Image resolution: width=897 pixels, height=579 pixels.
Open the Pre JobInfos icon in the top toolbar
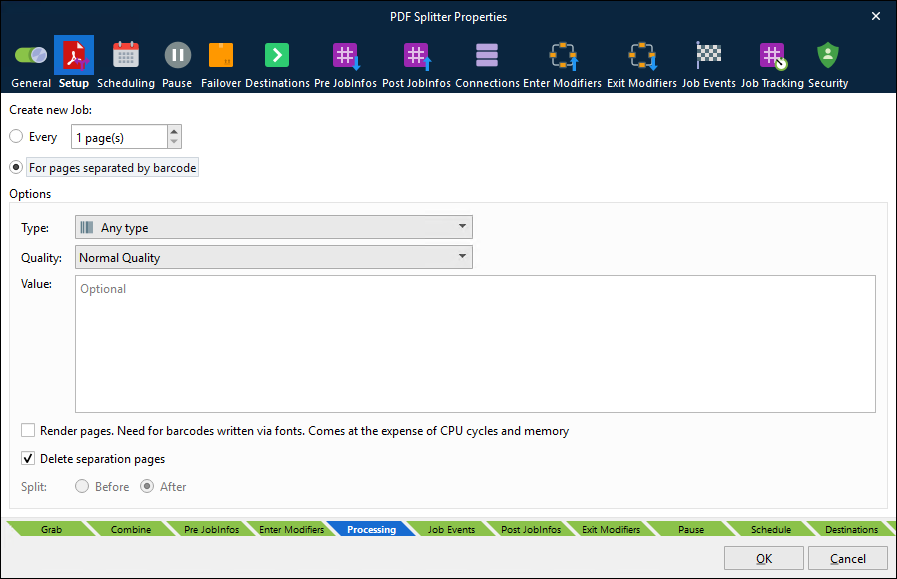click(x=346, y=56)
